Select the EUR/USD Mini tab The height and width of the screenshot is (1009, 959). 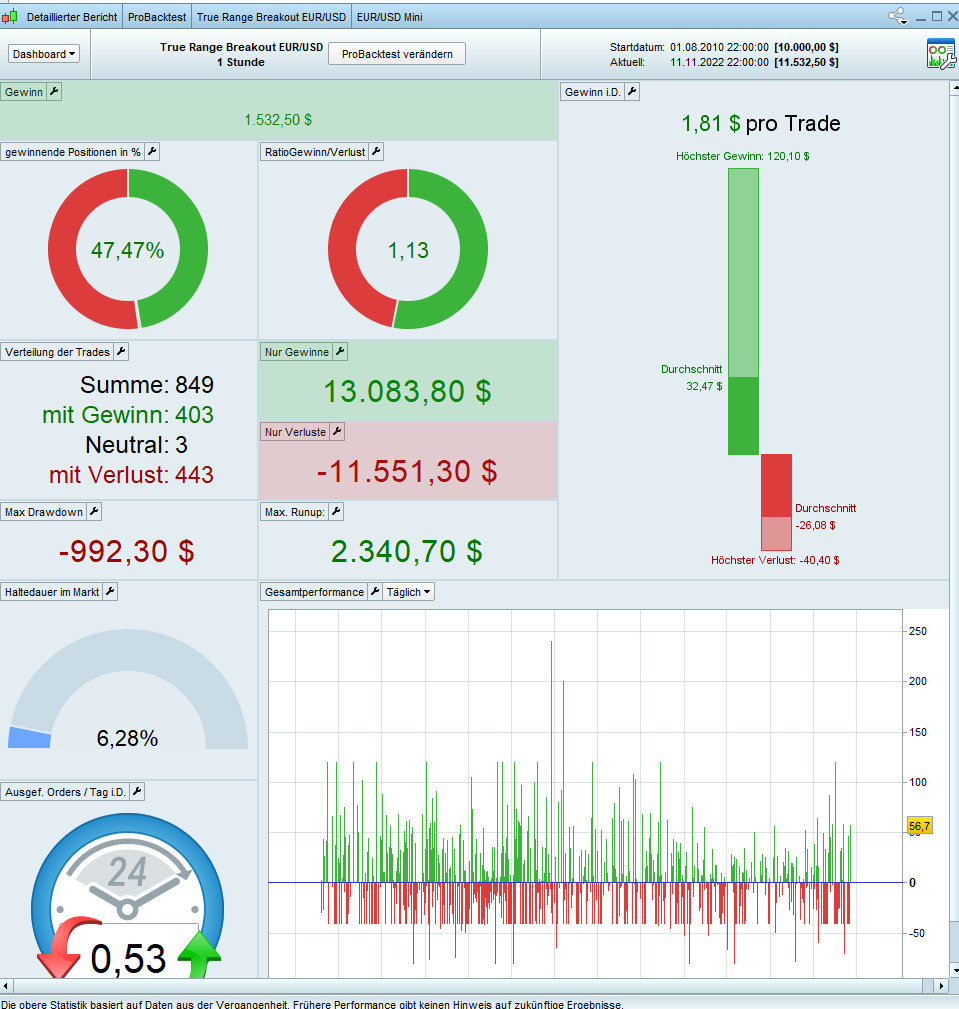pos(389,17)
